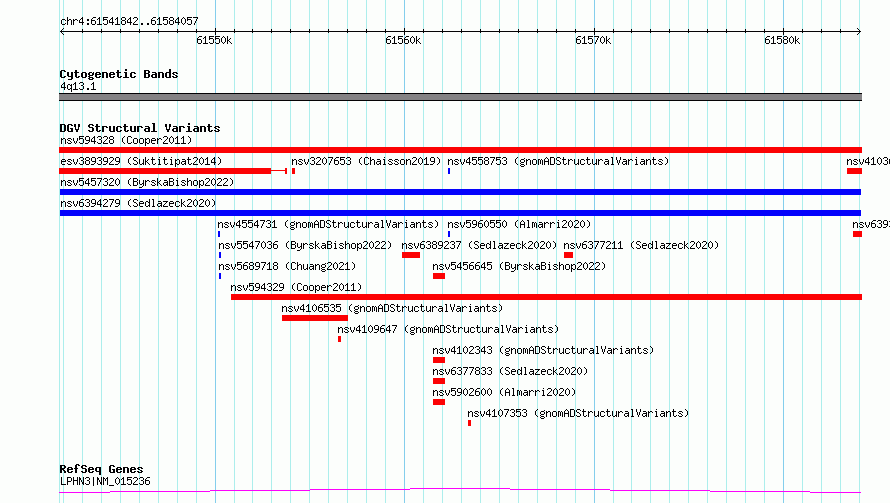
Task: Click the red block under nsv6377833
Action: [439, 381]
